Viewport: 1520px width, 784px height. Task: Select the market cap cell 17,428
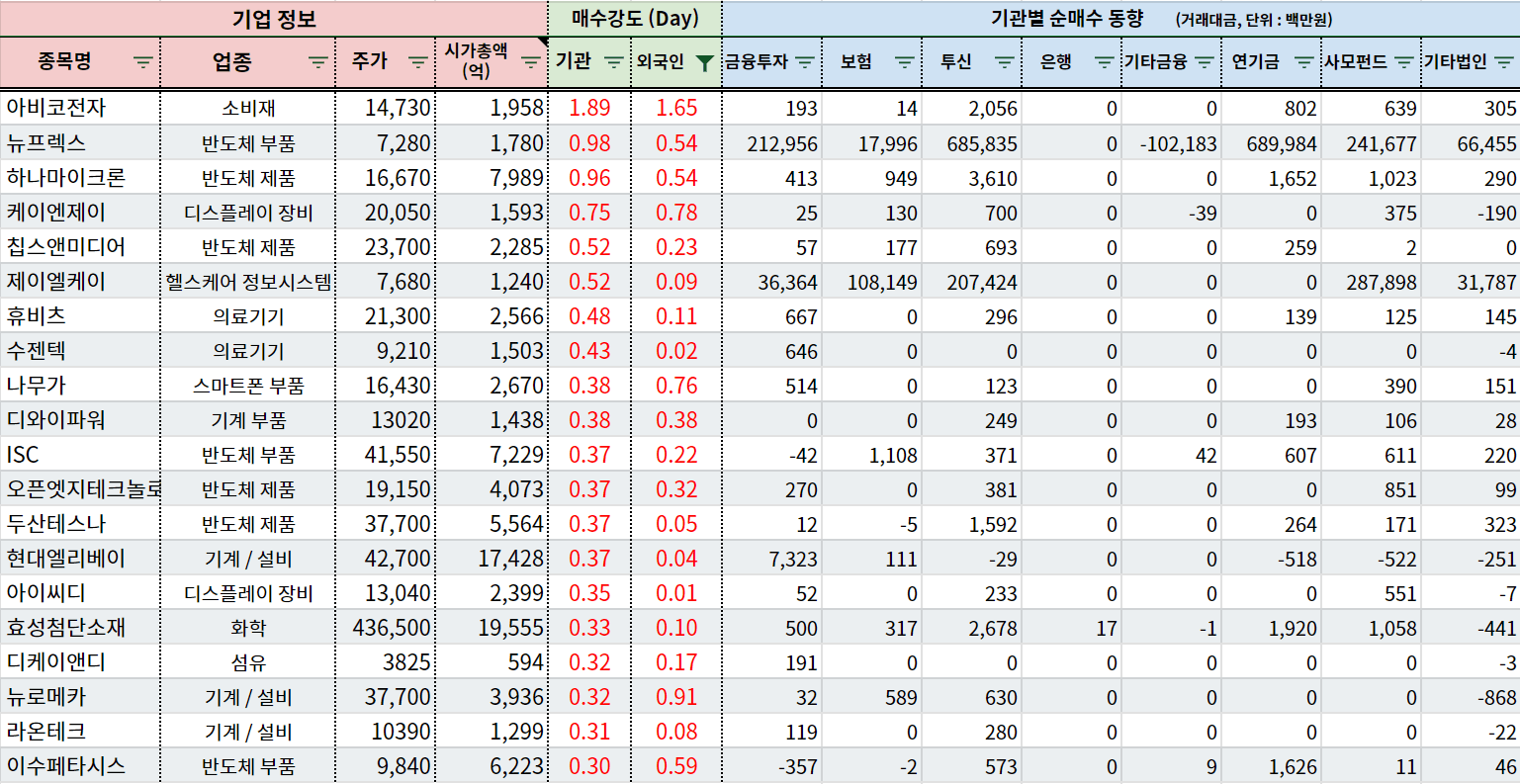491,559
